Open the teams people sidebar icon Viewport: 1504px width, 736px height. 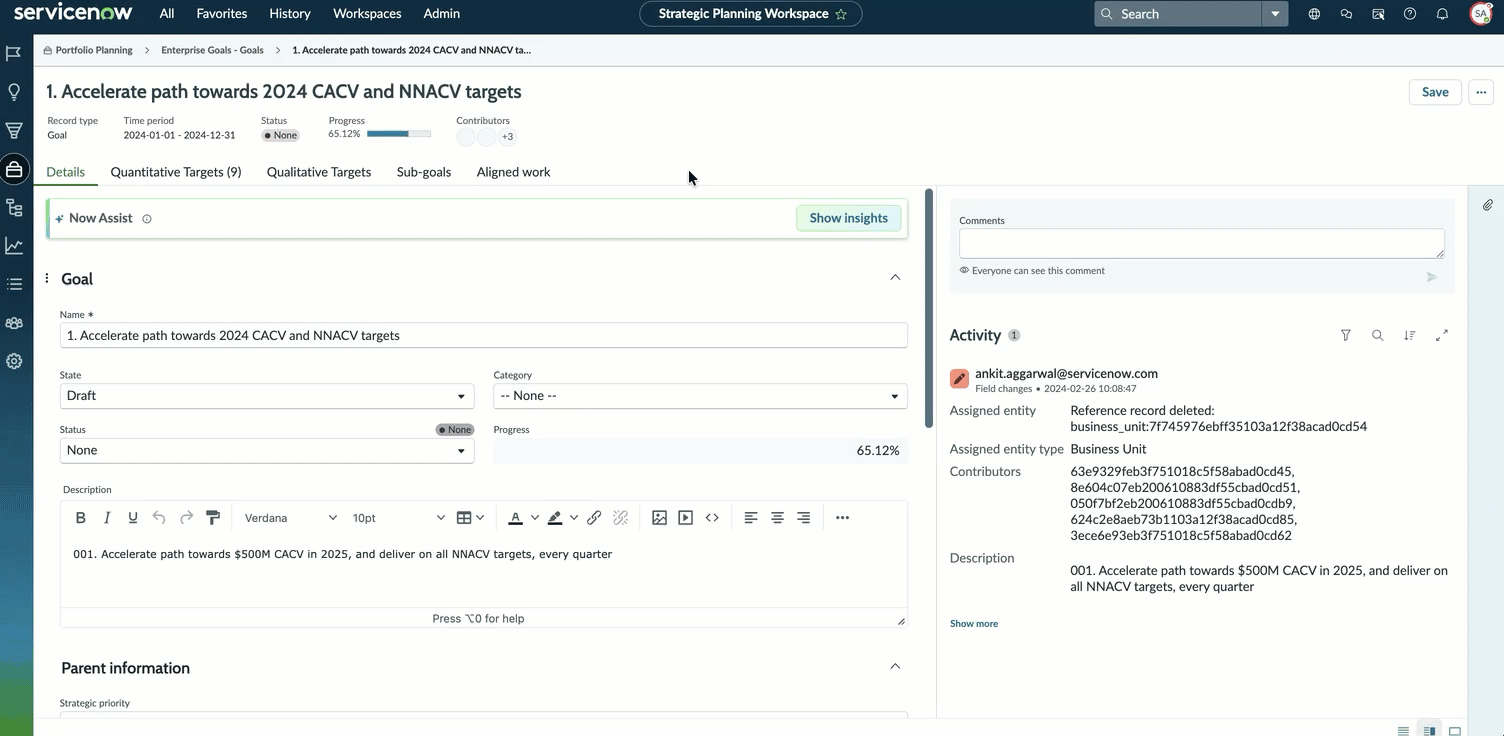click(x=14, y=323)
